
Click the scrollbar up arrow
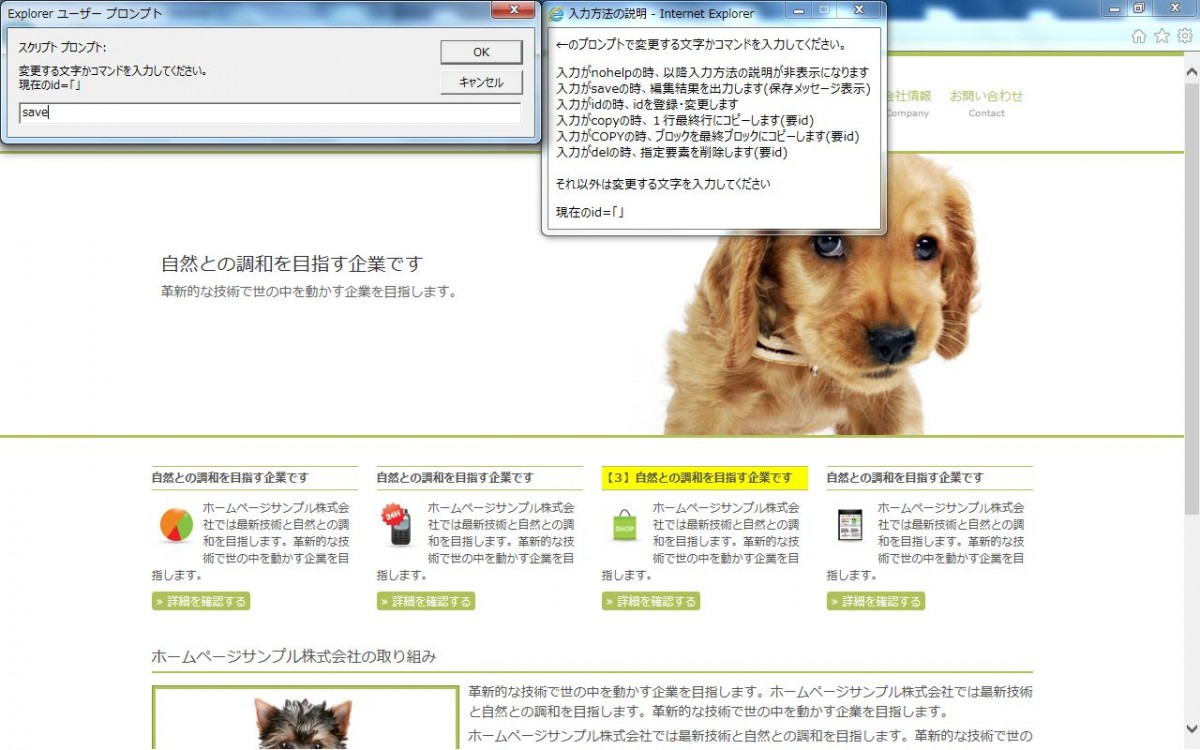click(x=1191, y=73)
